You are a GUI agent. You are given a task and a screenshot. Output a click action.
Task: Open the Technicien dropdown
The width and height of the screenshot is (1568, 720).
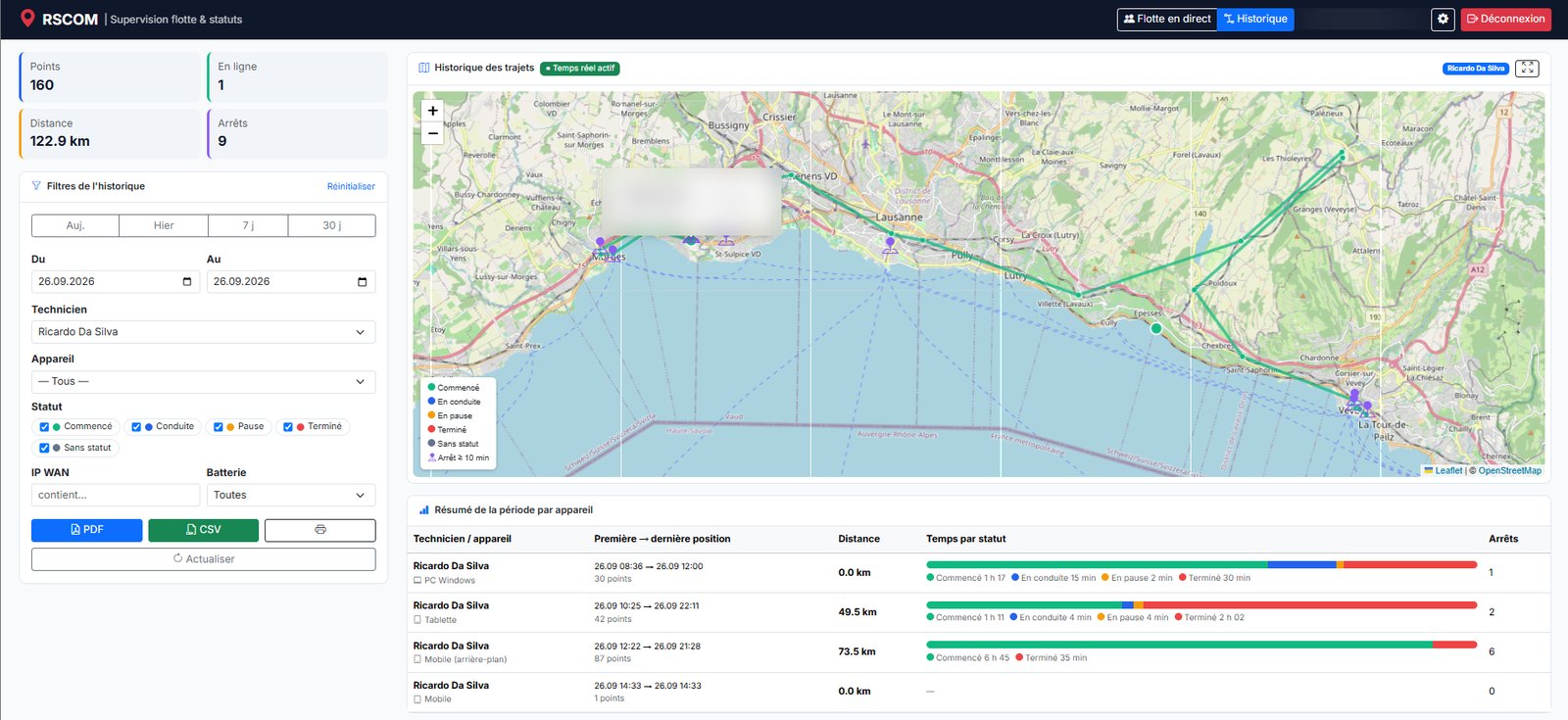click(x=203, y=332)
